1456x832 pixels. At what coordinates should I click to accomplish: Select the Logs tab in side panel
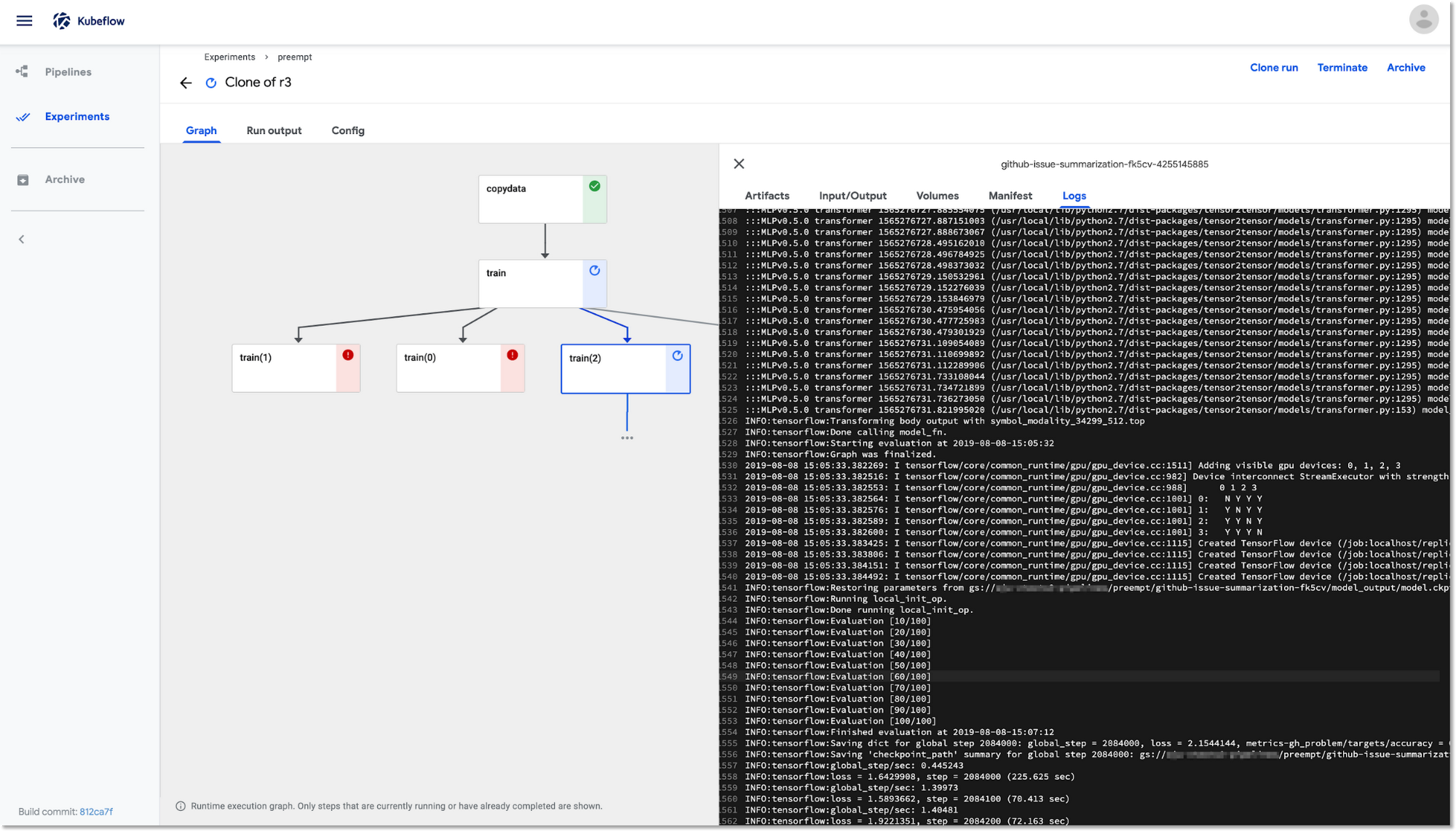(1073, 196)
